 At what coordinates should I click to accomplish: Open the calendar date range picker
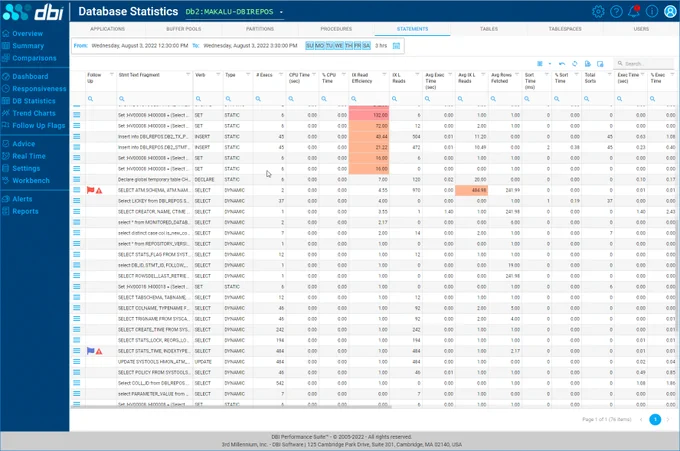pos(396,46)
